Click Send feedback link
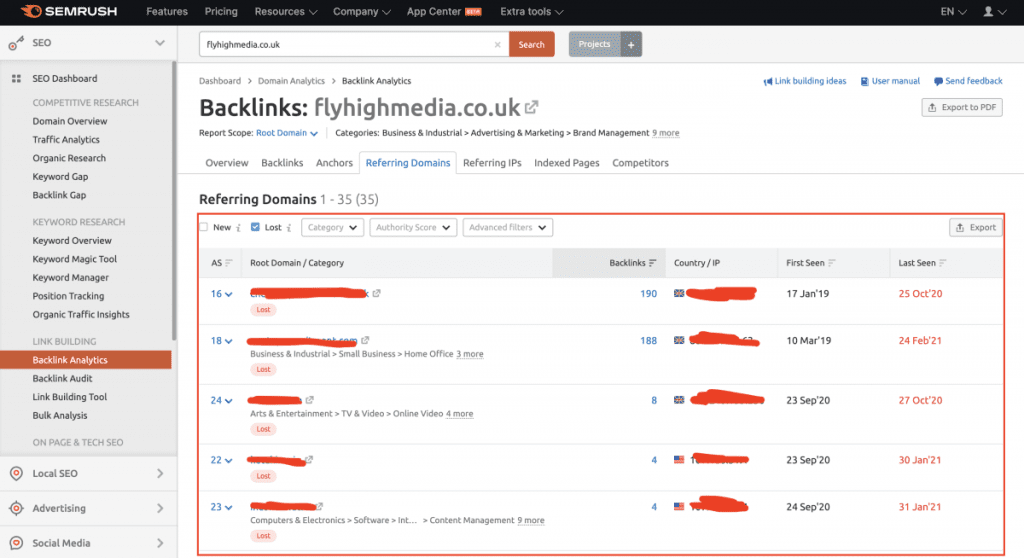Screen dimensions: 1024x558 (968, 81)
